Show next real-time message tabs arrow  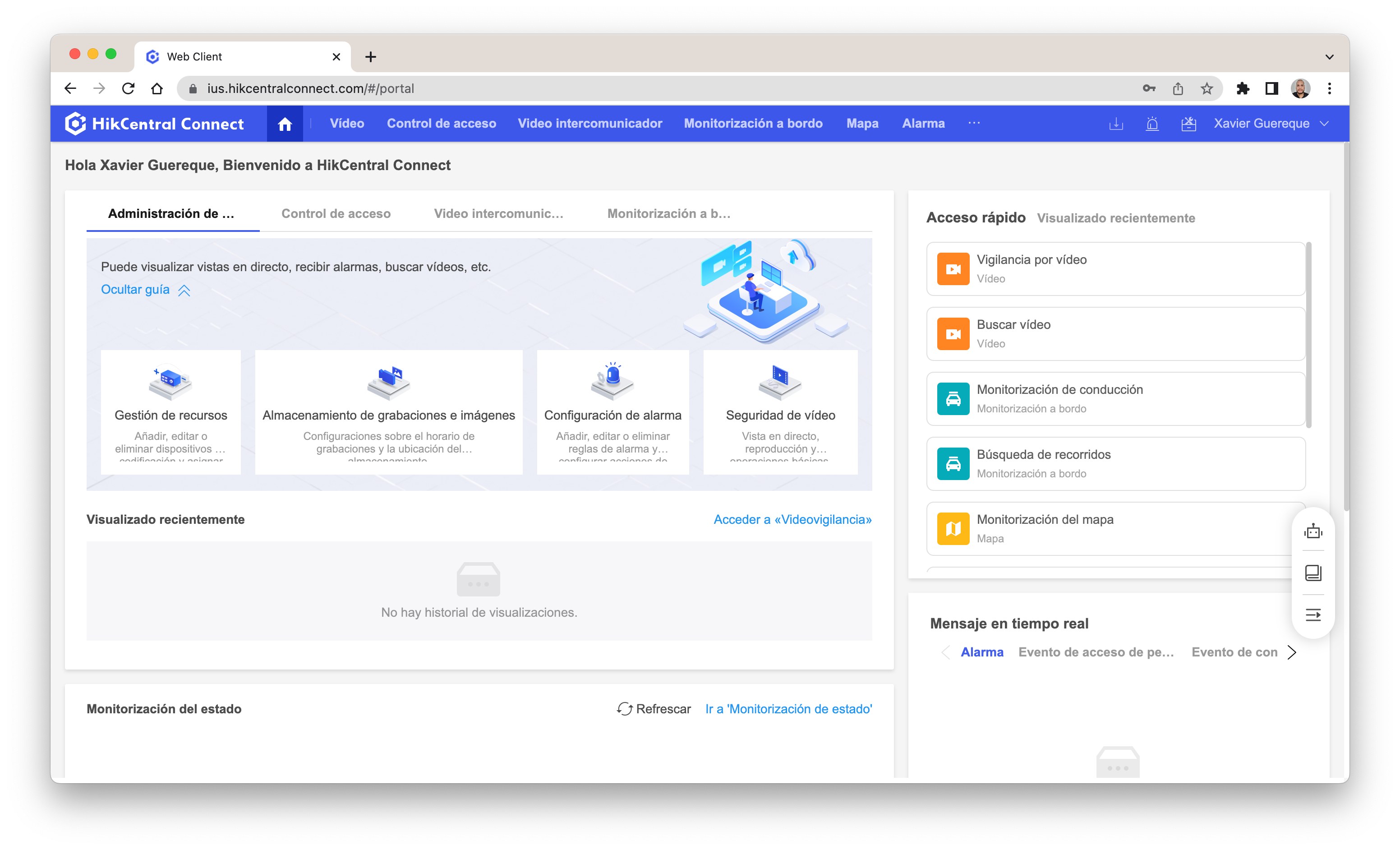[x=1291, y=652]
